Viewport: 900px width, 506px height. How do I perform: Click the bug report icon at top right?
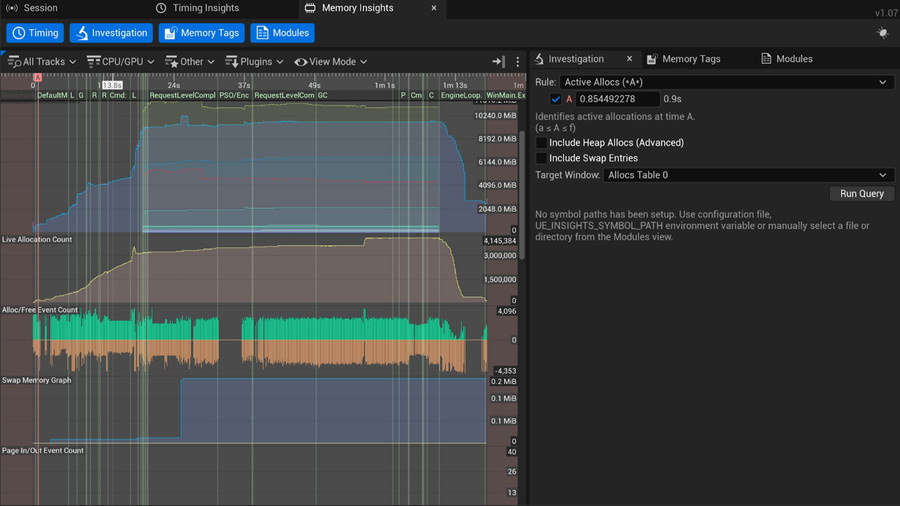(x=883, y=33)
